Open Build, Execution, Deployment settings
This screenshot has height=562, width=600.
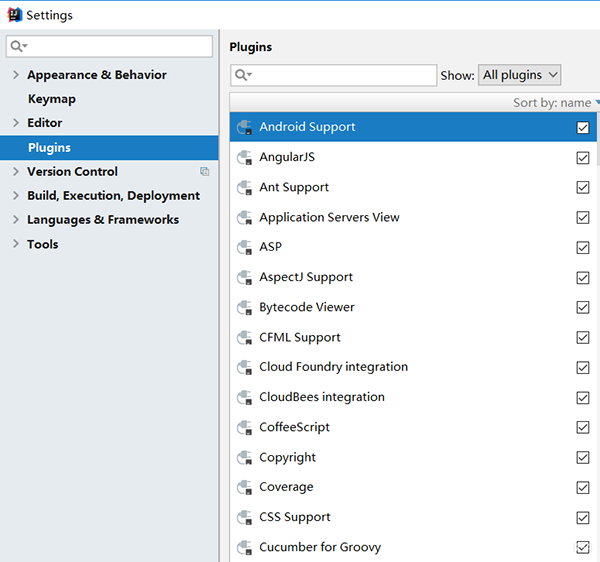[113, 196]
